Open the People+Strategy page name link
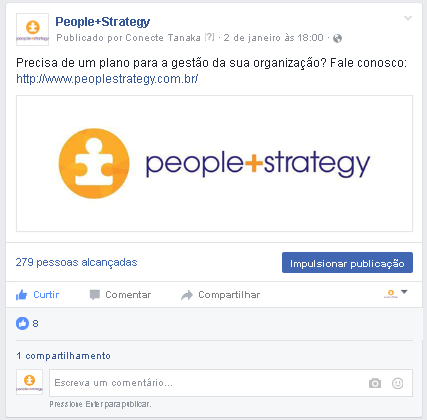This screenshot has height=420, width=427. pos(103,22)
